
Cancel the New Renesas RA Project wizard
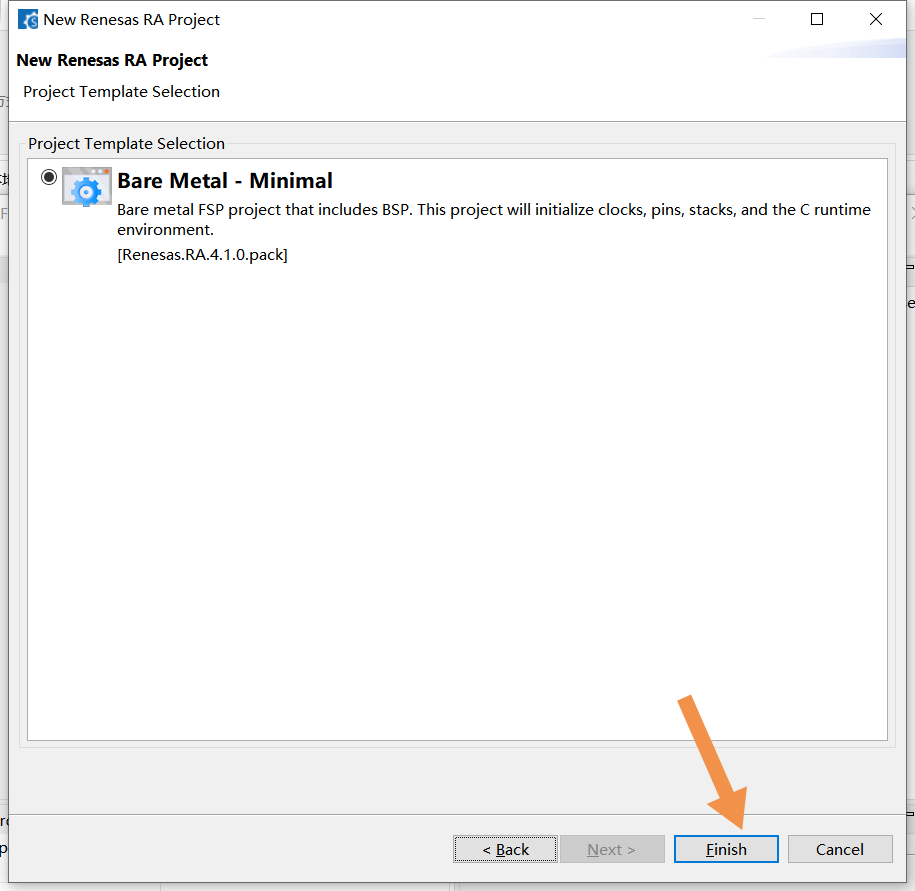(840, 849)
